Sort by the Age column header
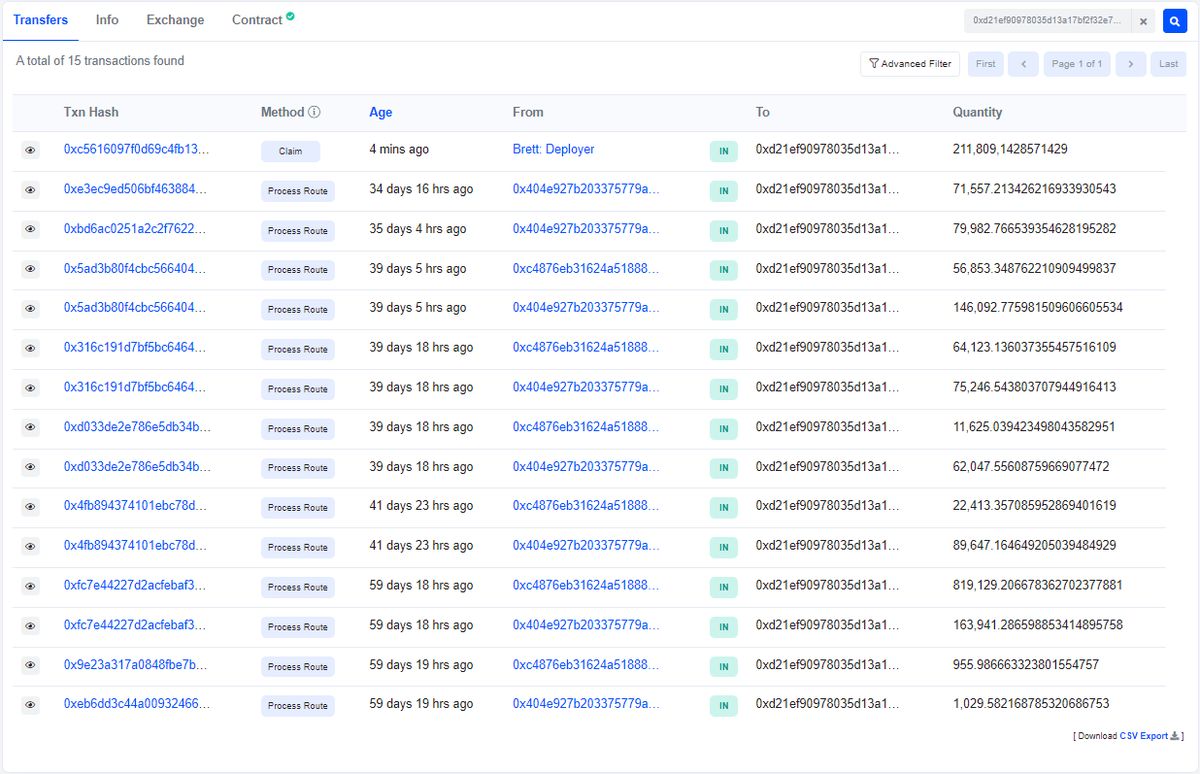This screenshot has height=774, width=1200. click(380, 113)
